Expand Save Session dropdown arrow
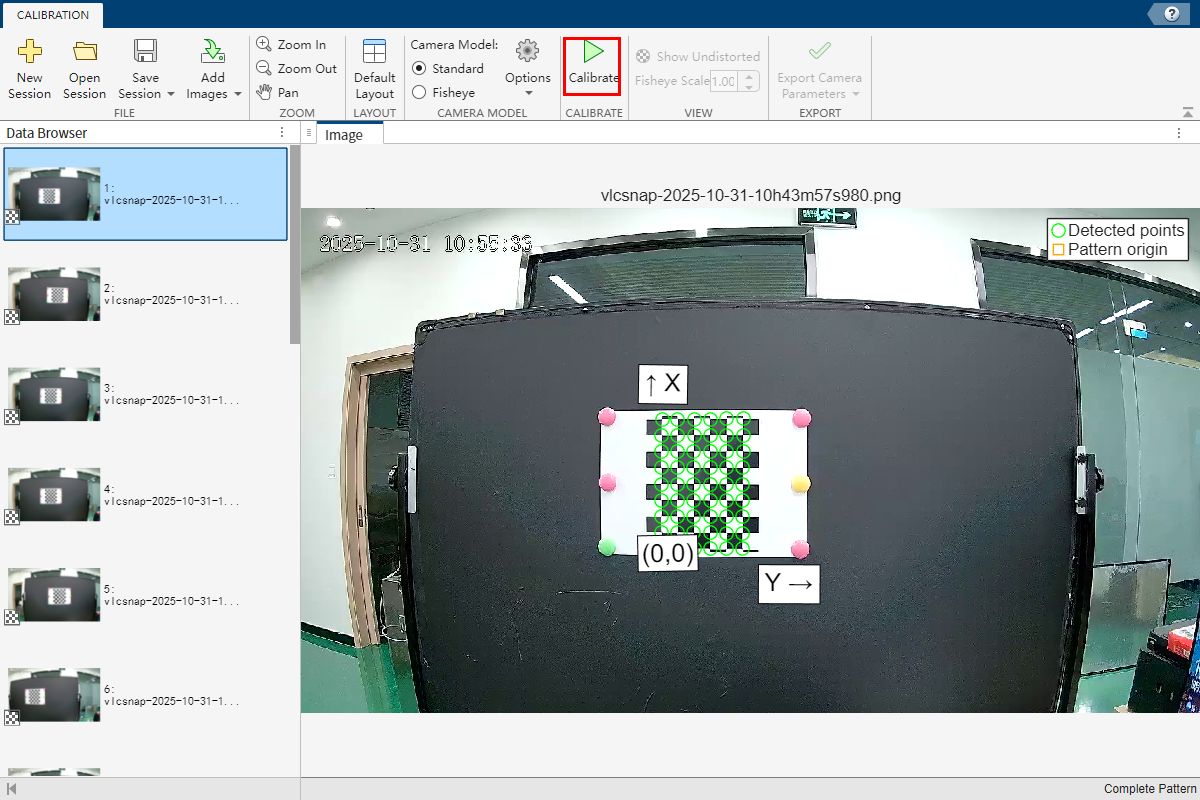The height and width of the screenshot is (800, 1200). point(171,94)
